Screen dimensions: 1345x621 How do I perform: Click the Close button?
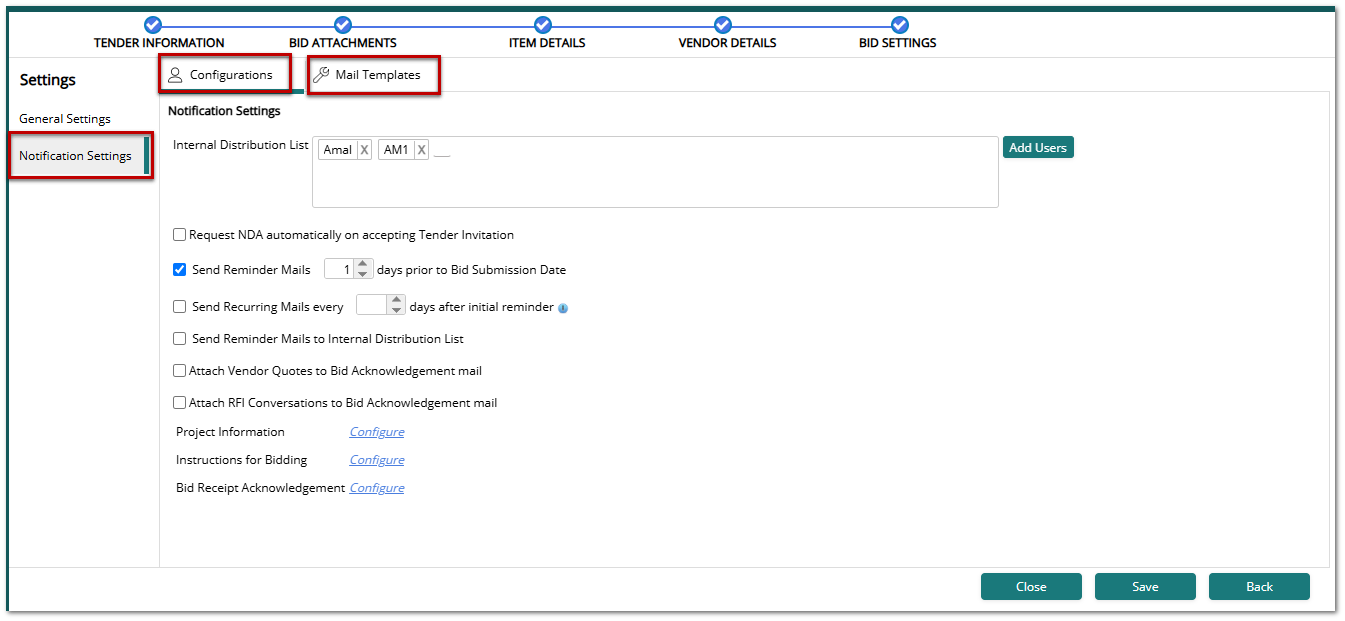[x=1031, y=587]
